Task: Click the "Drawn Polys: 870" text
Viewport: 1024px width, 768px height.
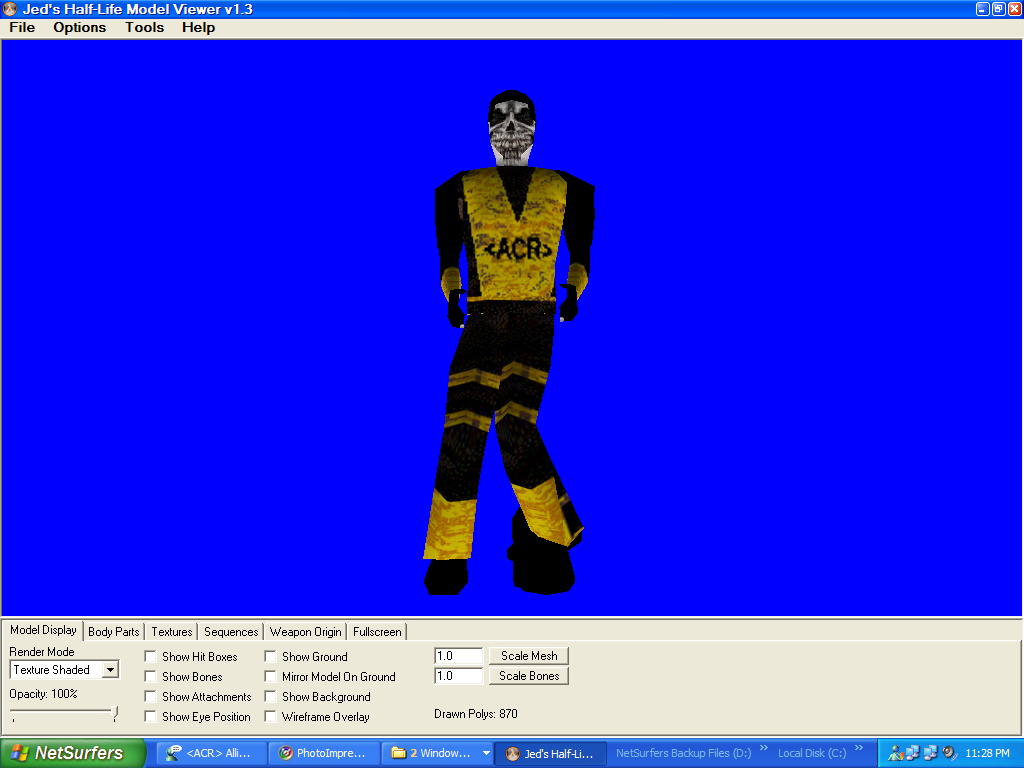Action: (475, 714)
